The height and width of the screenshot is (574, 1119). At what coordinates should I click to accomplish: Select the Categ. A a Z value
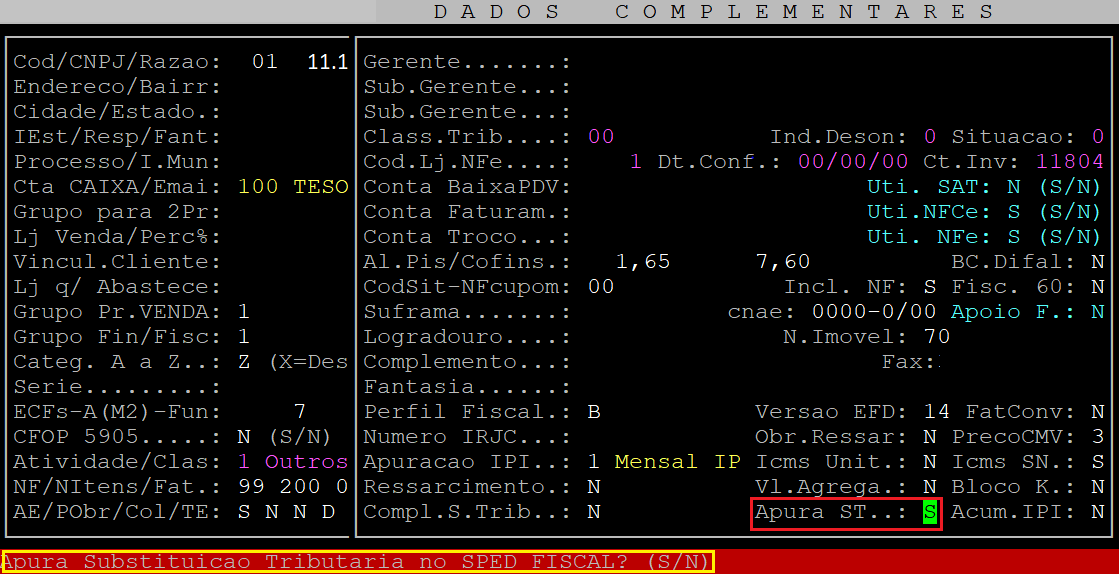[x=244, y=362]
